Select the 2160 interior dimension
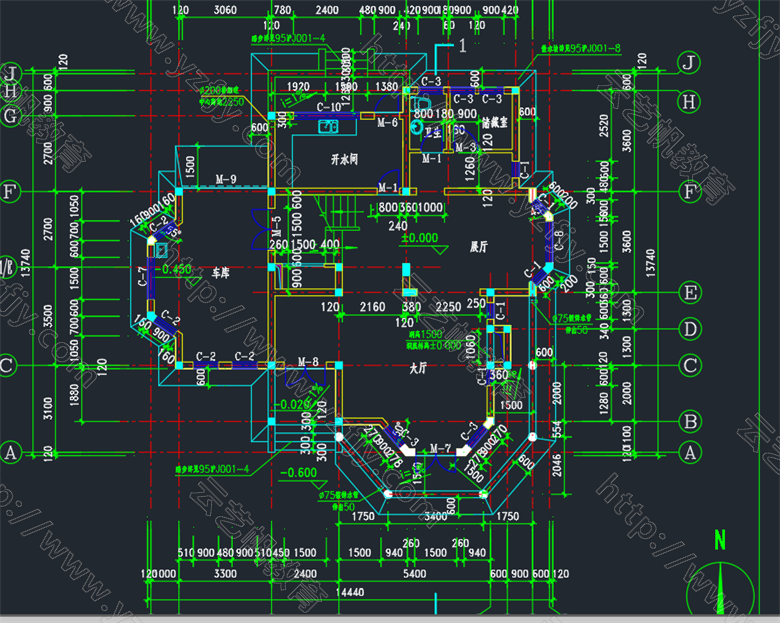Image resolution: width=780 pixels, height=623 pixels. click(x=373, y=307)
